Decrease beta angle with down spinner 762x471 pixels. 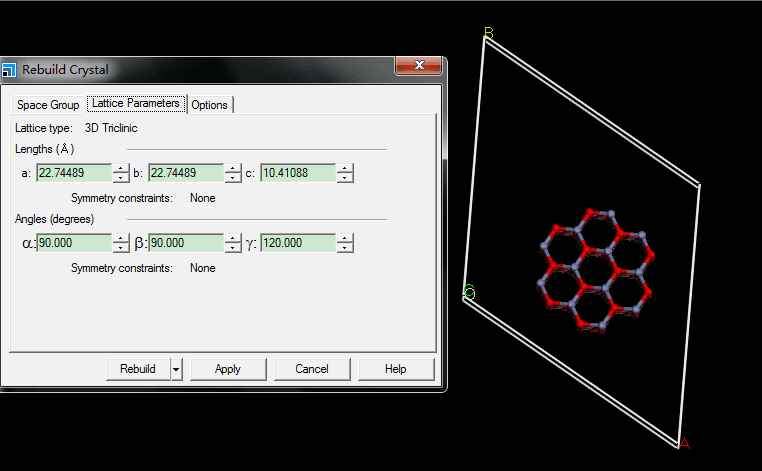click(233, 248)
